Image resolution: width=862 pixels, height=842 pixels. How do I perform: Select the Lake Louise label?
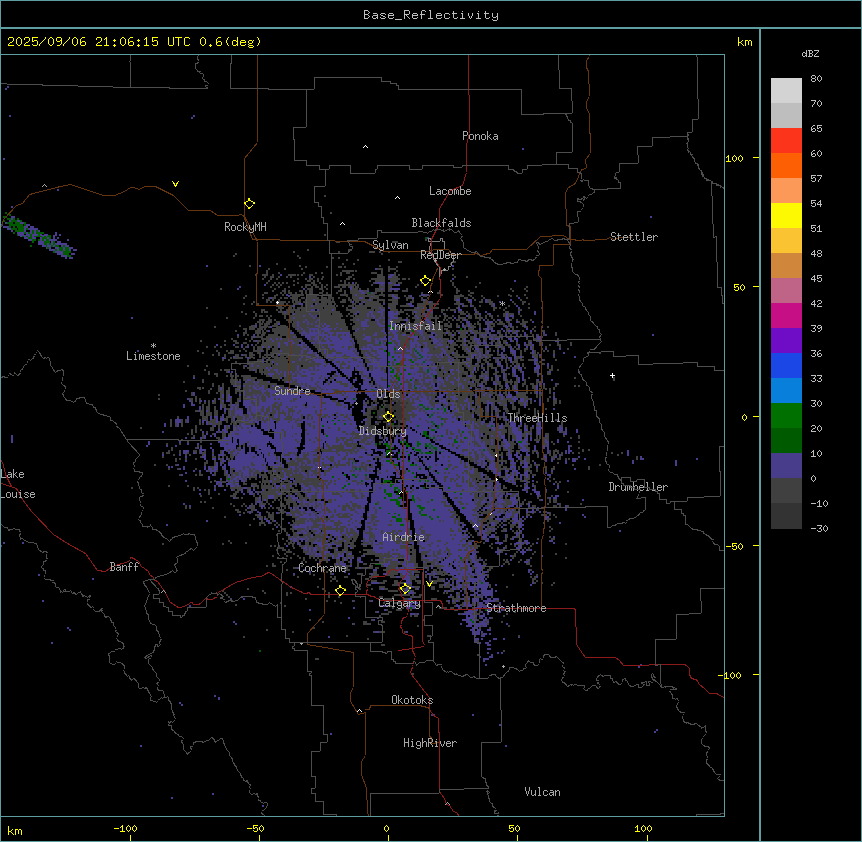(x=18, y=484)
